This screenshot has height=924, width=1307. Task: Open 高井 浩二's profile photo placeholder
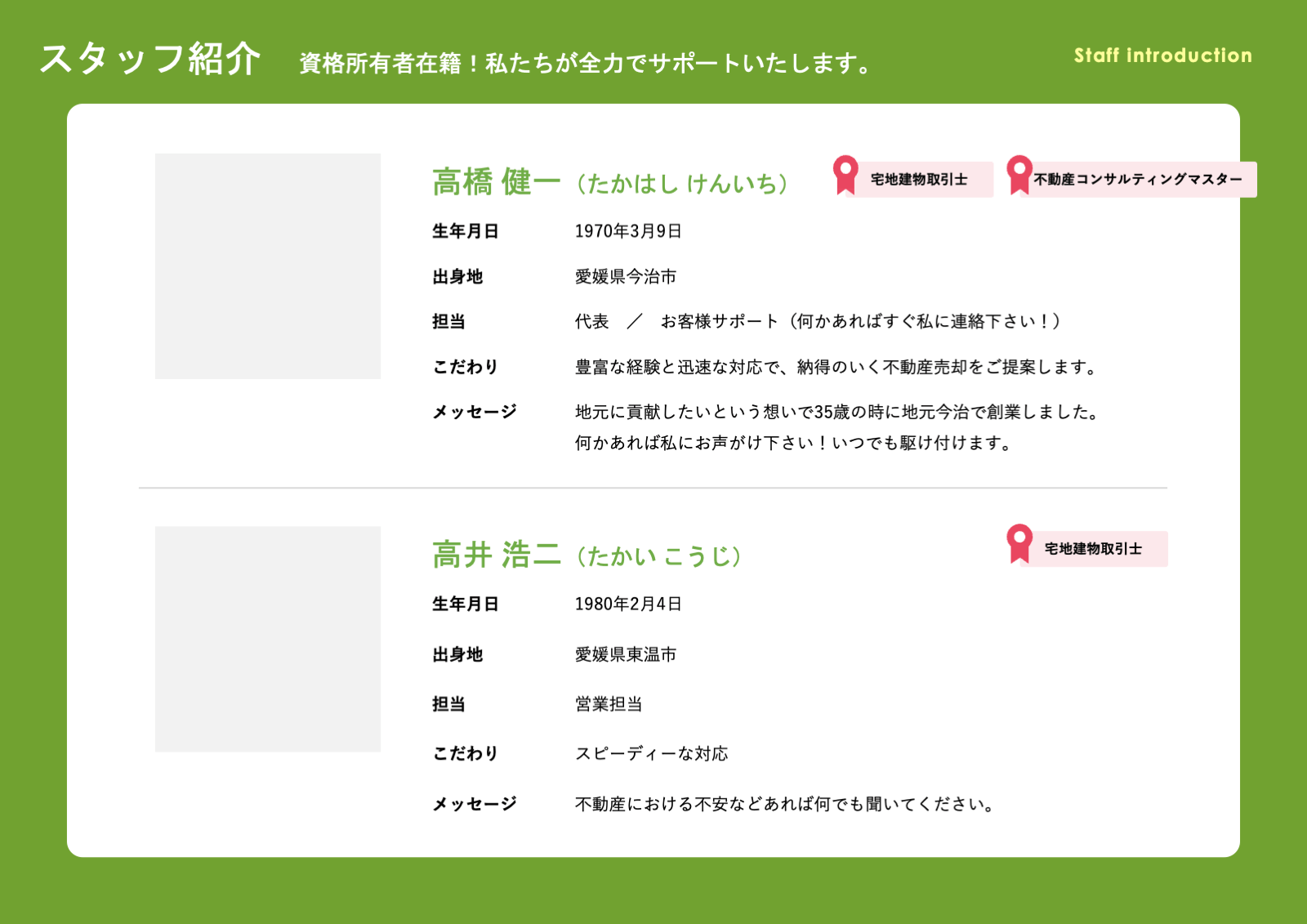(268, 639)
